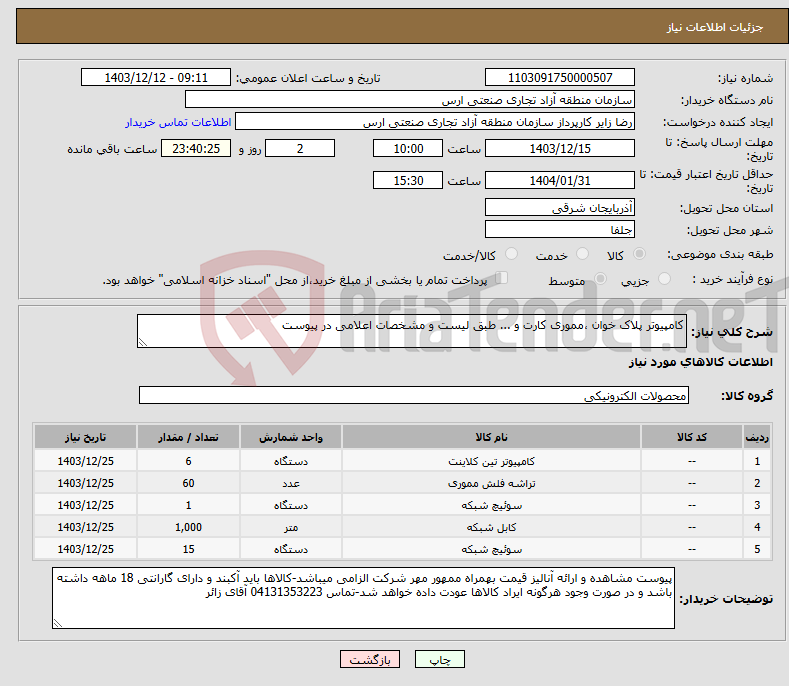The height and width of the screenshot is (686, 789).
Task: Click the متر unit cell
Action: 291,527
